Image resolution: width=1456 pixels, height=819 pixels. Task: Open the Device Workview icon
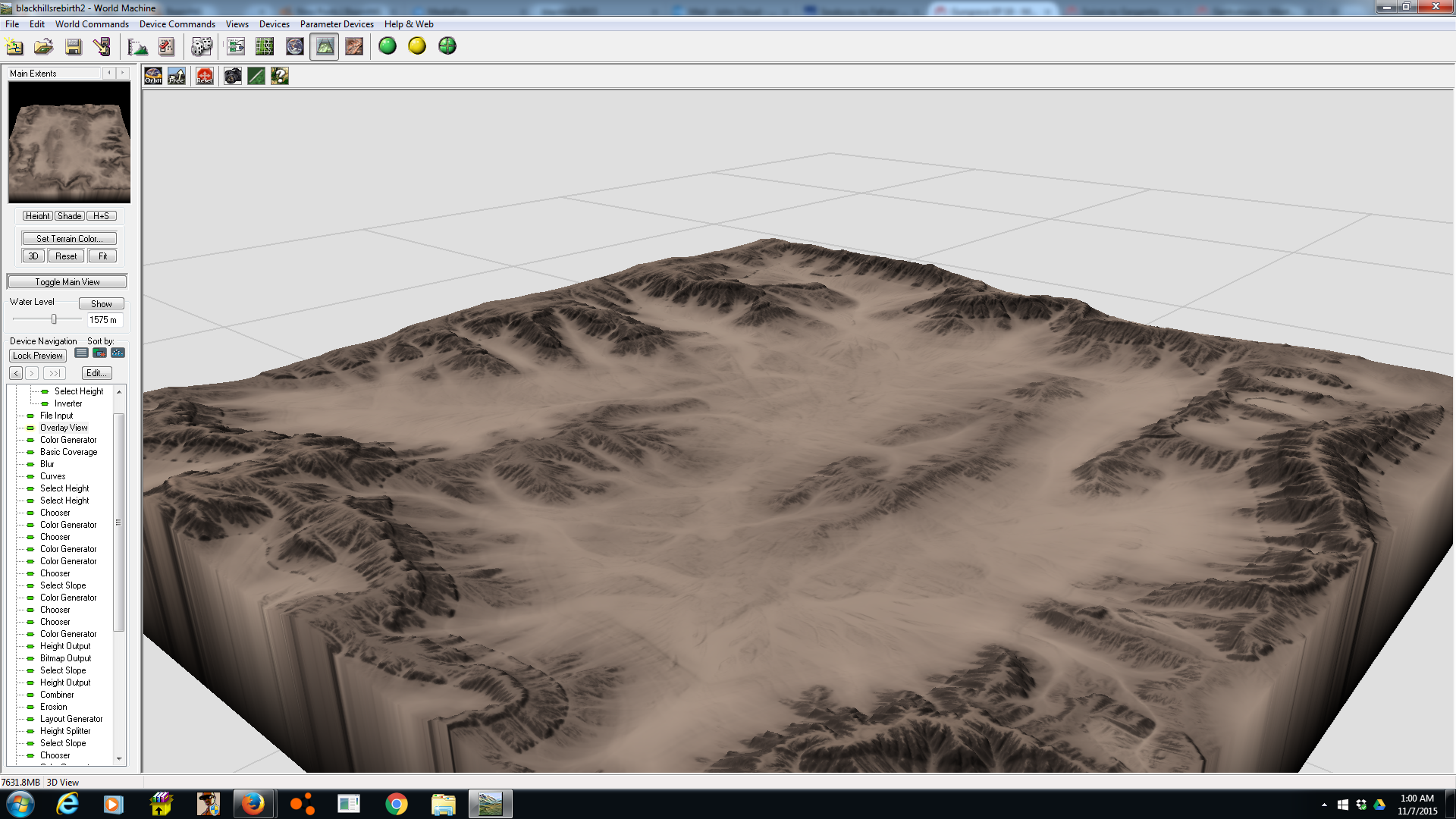pyautogui.click(x=236, y=47)
